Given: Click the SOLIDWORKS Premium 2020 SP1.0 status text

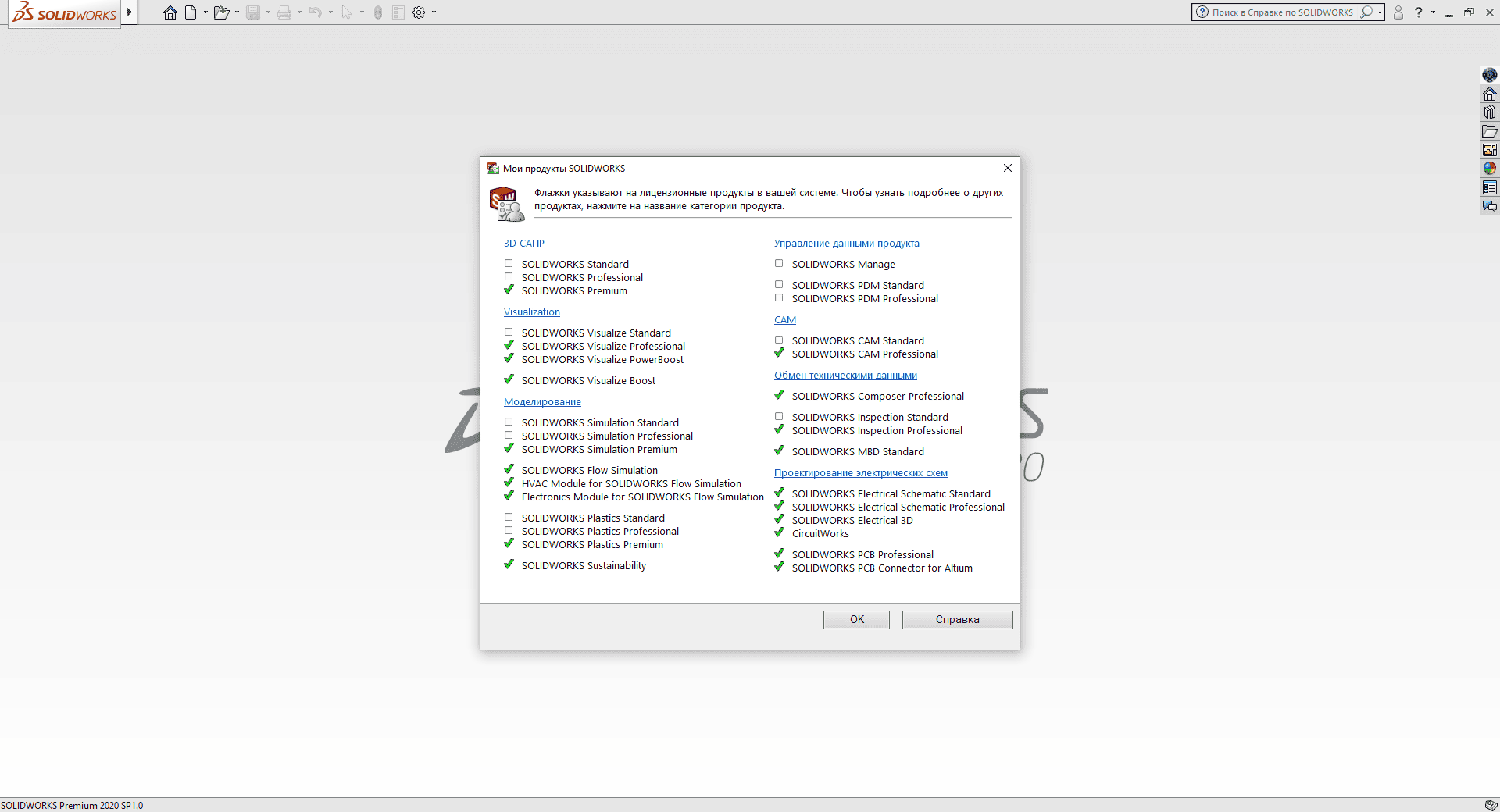Looking at the screenshot, I should (x=72, y=806).
